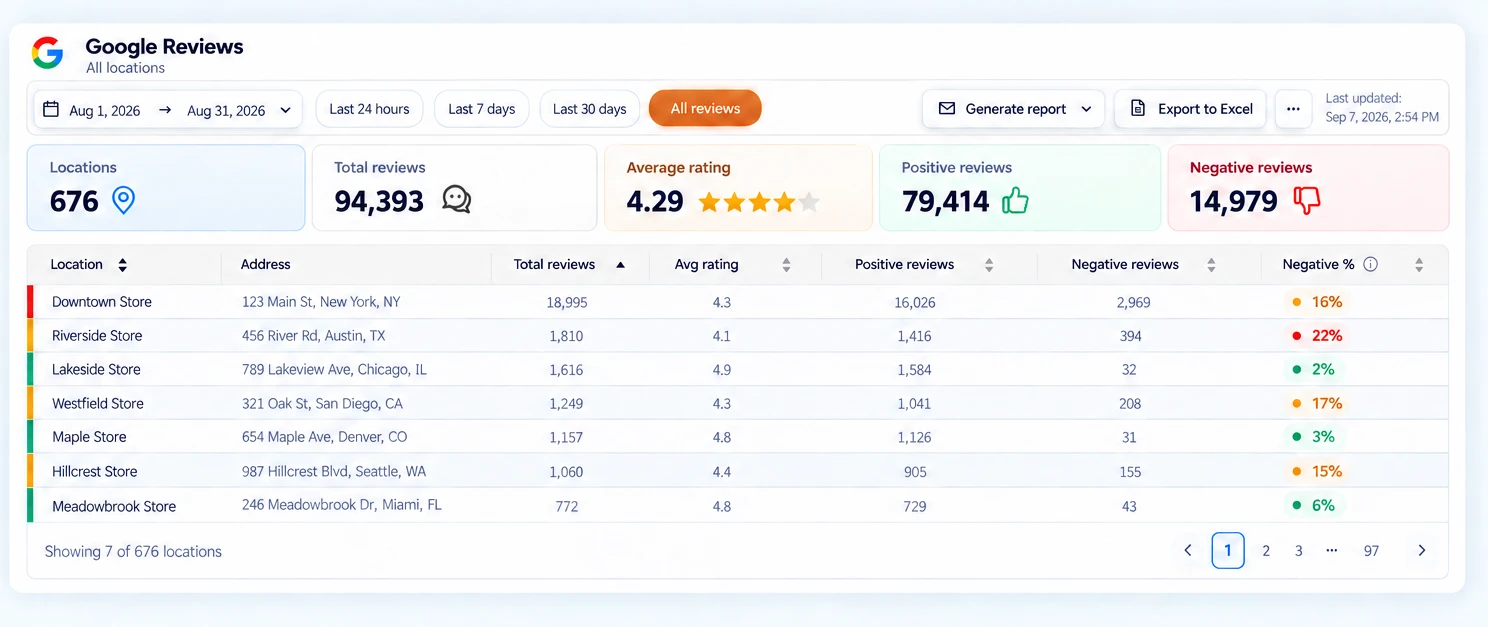Click address 456 River Rd, Austin, TX

point(314,335)
